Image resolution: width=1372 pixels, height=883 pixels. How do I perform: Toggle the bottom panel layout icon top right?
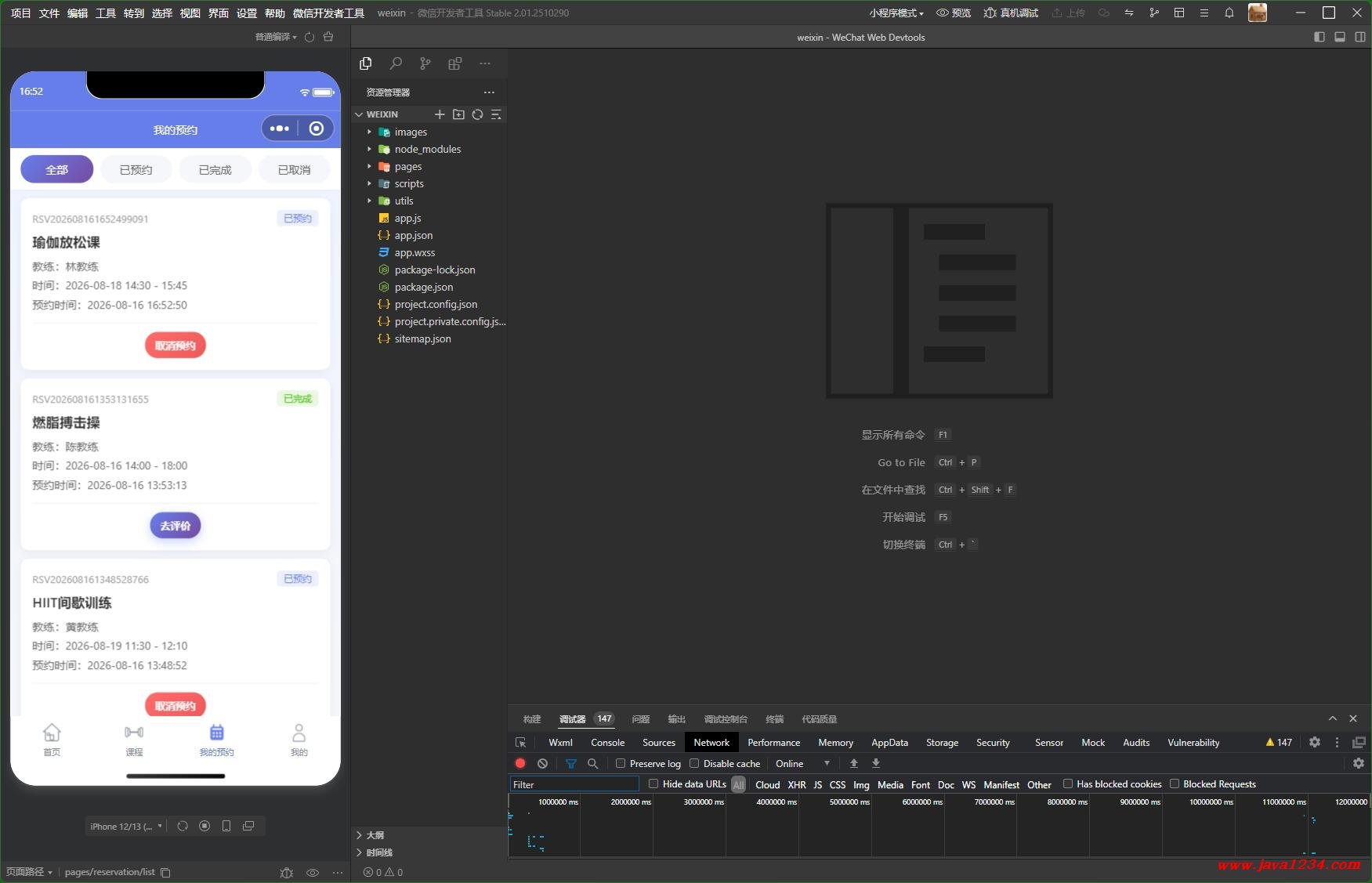[x=1340, y=37]
